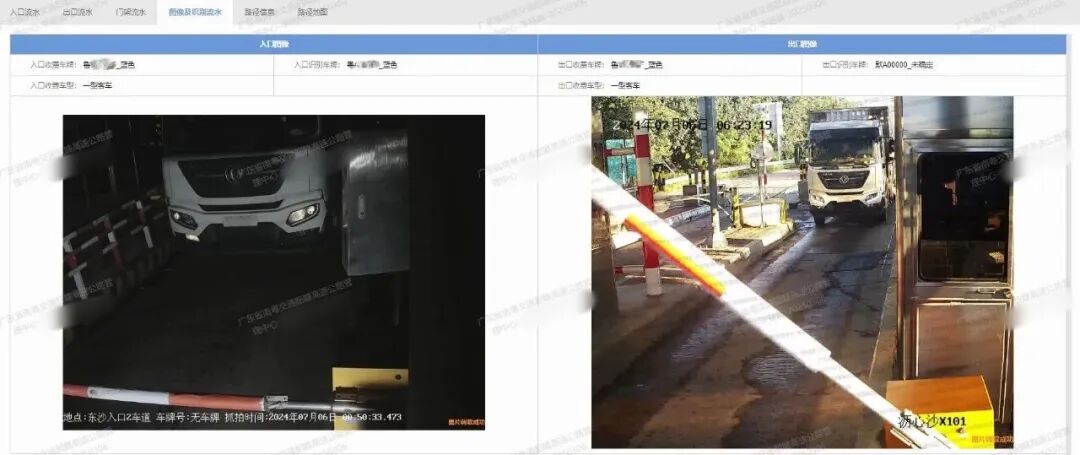Click the entrance image 图片获取成功 status text
Screen dimensions: 1080x455
tap(465, 423)
